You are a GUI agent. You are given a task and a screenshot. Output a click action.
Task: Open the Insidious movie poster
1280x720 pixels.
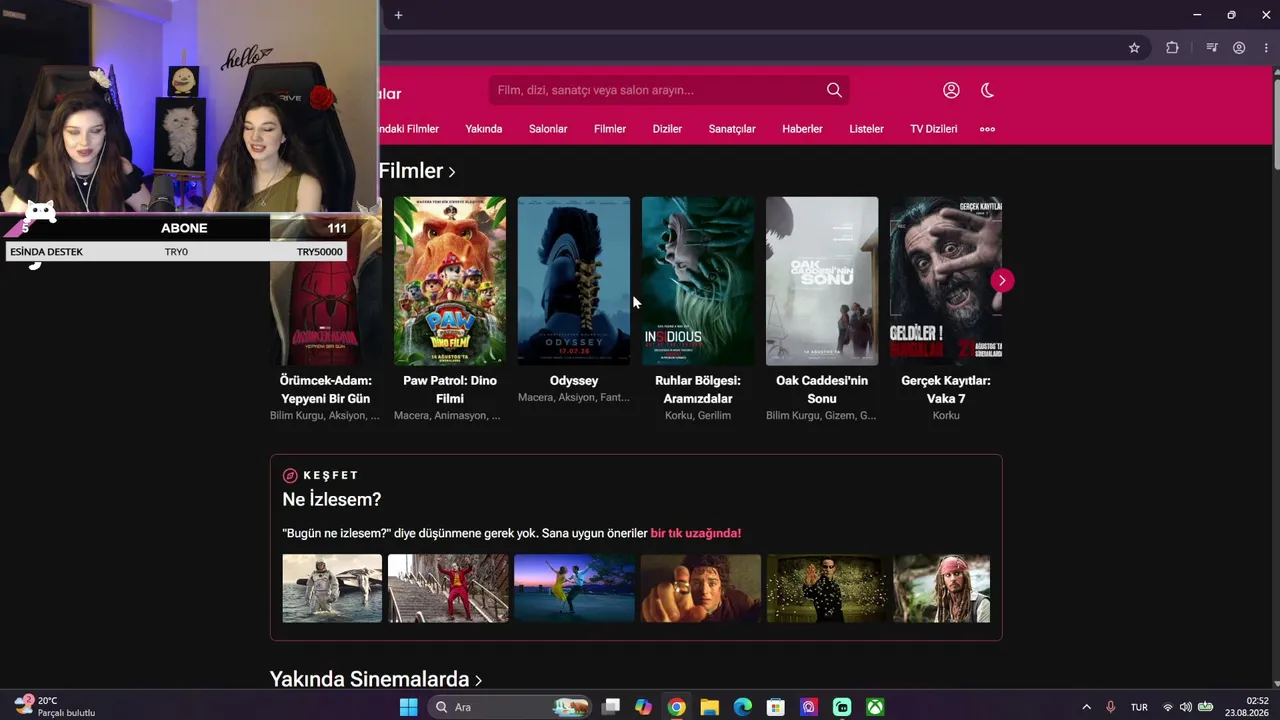698,281
